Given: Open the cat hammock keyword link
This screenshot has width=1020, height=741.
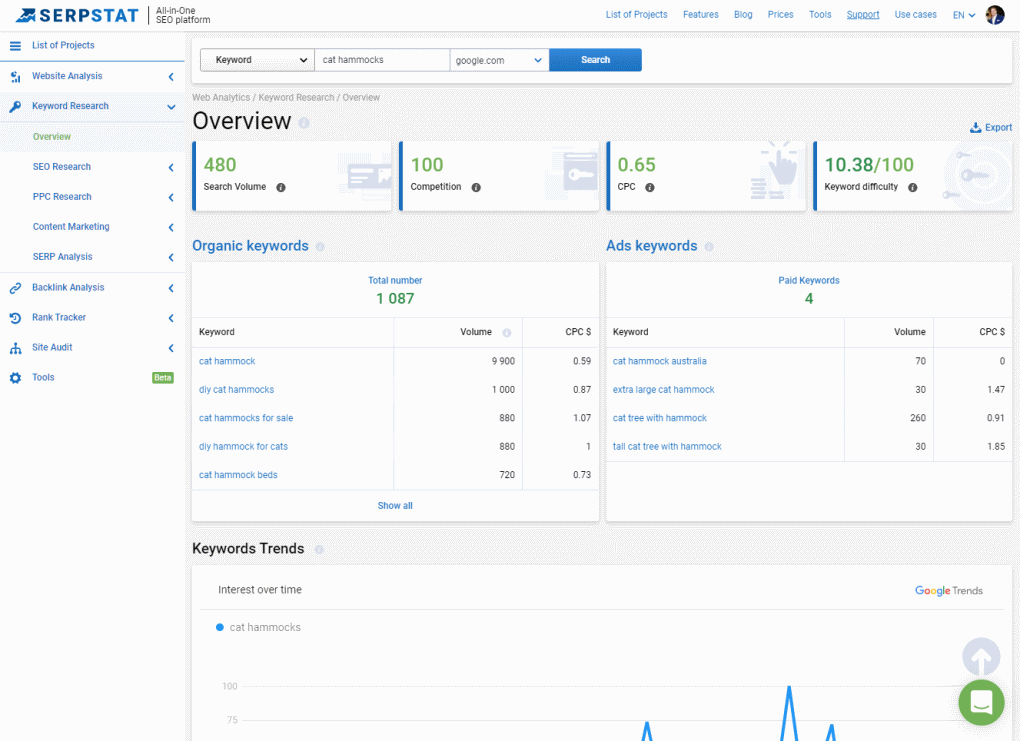Looking at the screenshot, I should click(227, 361).
